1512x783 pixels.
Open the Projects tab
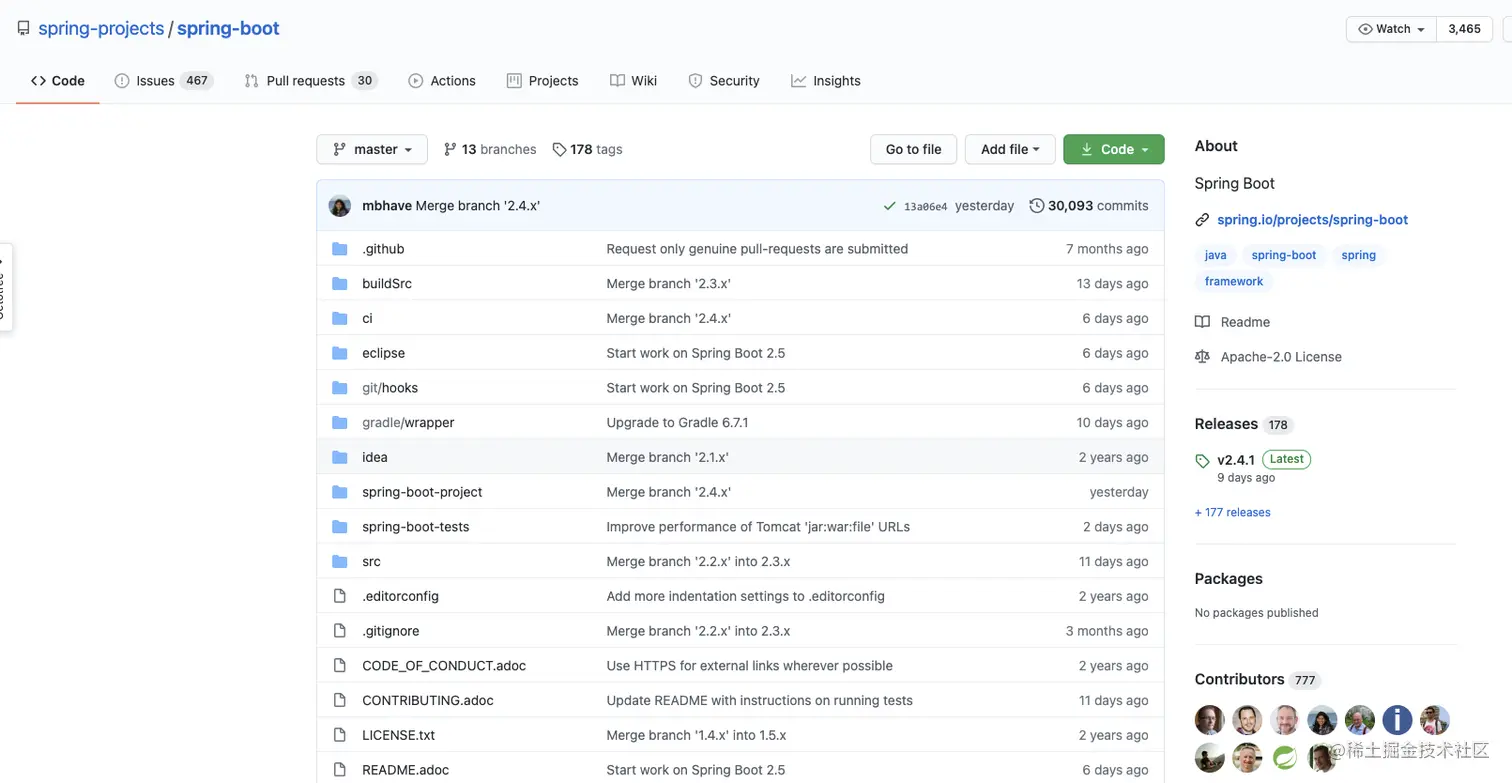[543, 81]
